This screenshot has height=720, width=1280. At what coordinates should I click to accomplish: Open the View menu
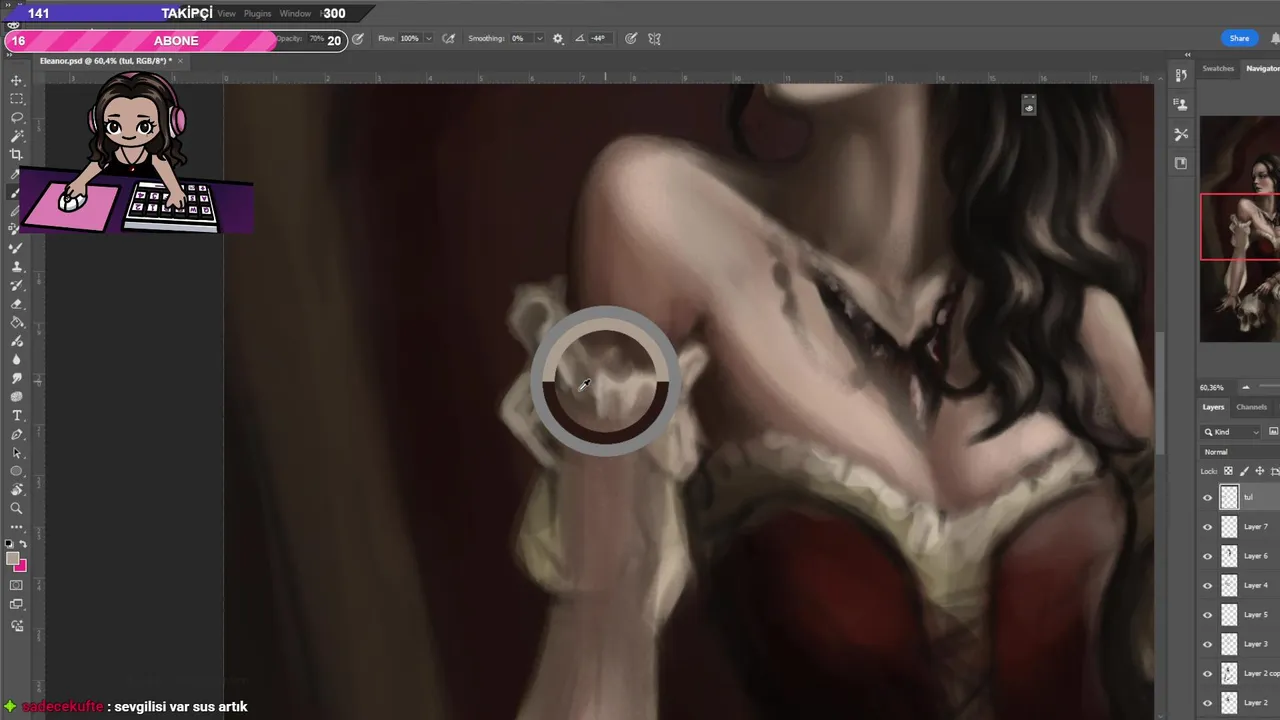[227, 14]
